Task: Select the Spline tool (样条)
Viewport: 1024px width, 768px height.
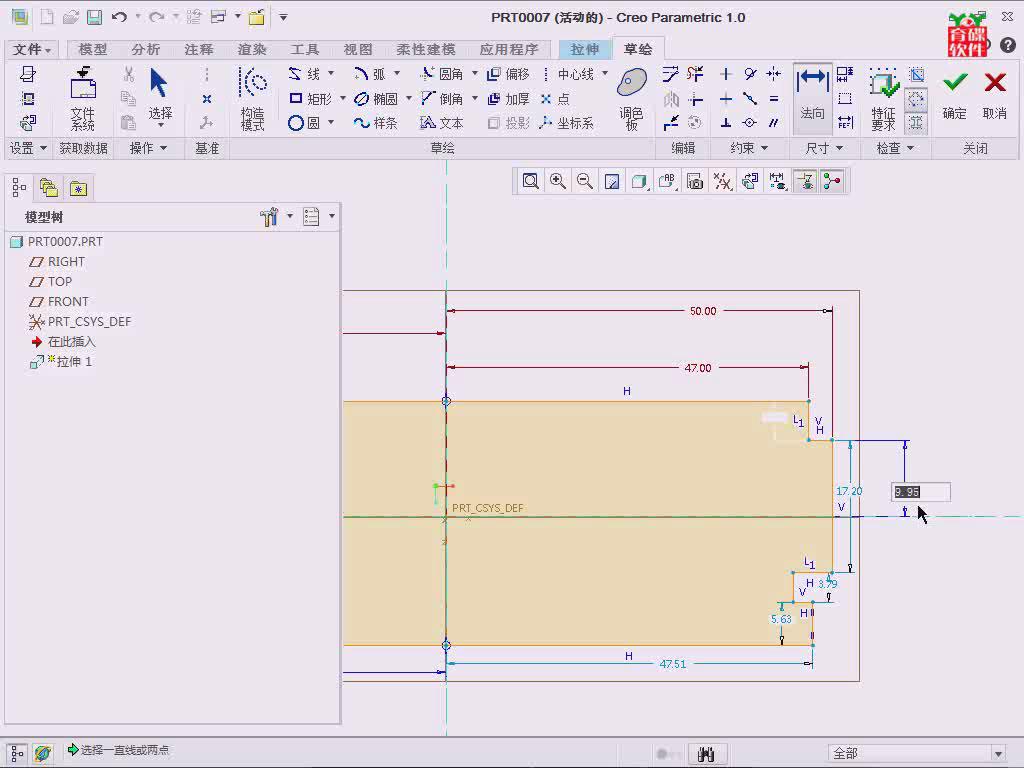Action: [376, 123]
